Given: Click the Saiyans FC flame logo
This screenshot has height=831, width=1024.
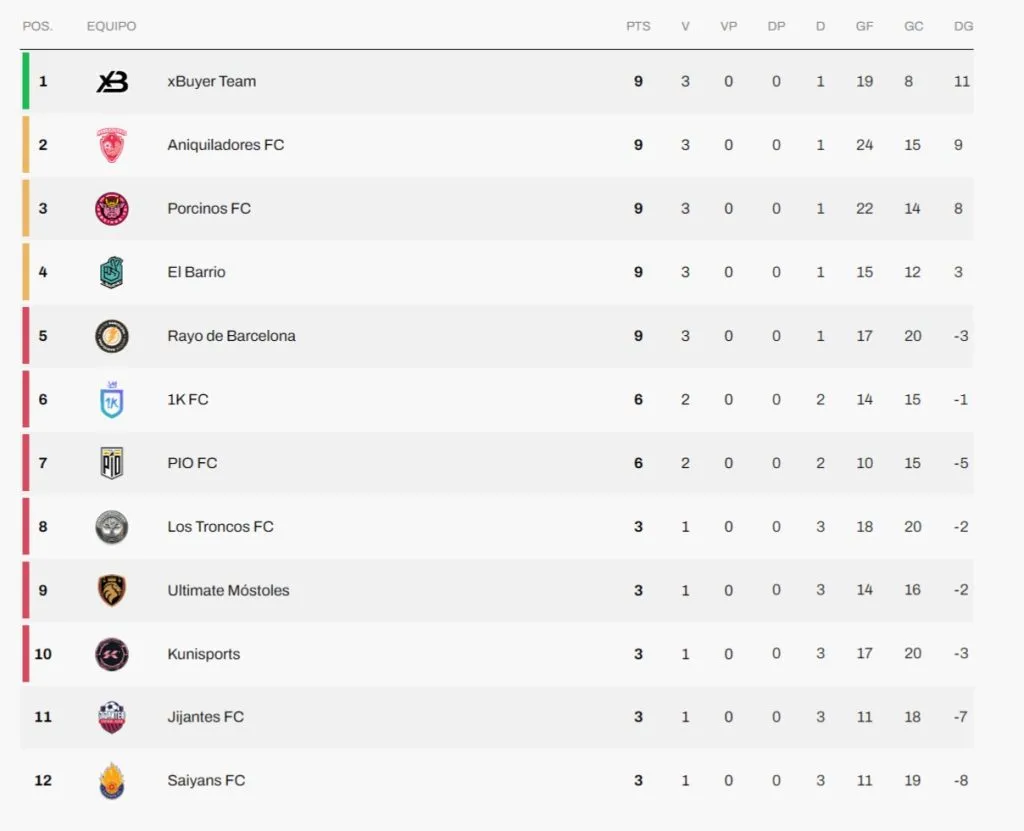Looking at the screenshot, I should tap(111, 780).
